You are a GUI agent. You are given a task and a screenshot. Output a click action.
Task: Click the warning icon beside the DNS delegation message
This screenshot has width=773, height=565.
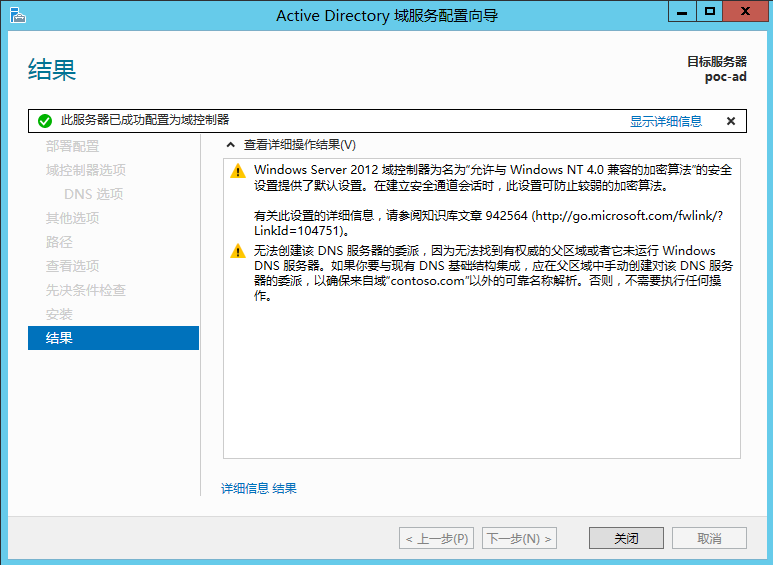[x=238, y=251]
